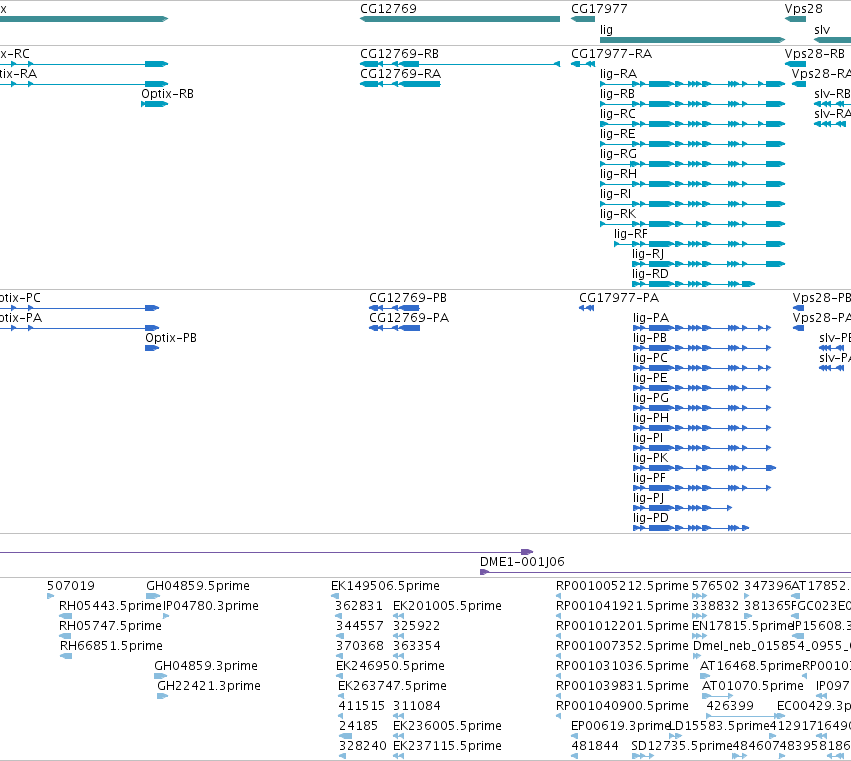851x761 pixels.
Task: Select the lig-RB transcript
Action: tap(617, 94)
